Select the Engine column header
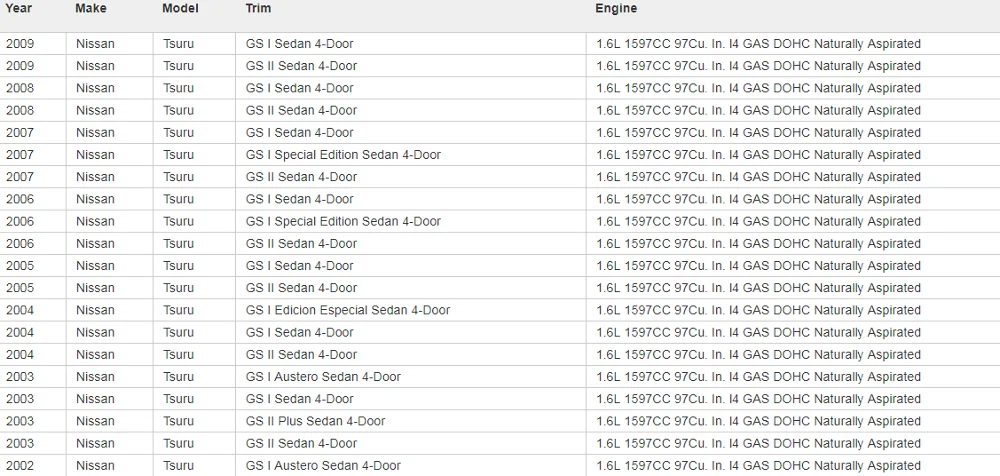This screenshot has width=1000, height=476. click(x=616, y=9)
